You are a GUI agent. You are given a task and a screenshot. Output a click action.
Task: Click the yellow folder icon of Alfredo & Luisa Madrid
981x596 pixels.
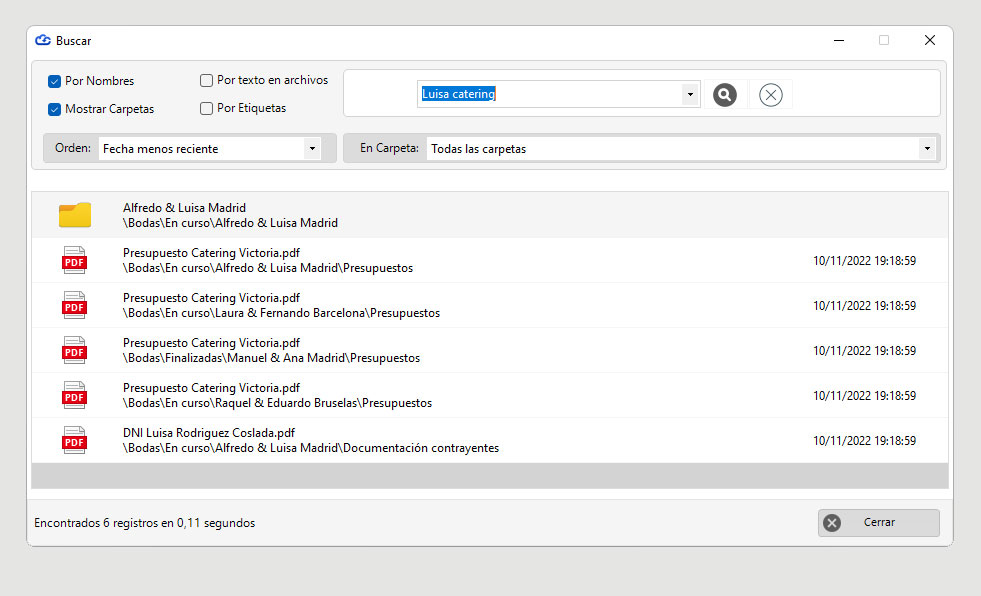[x=75, y=215]
